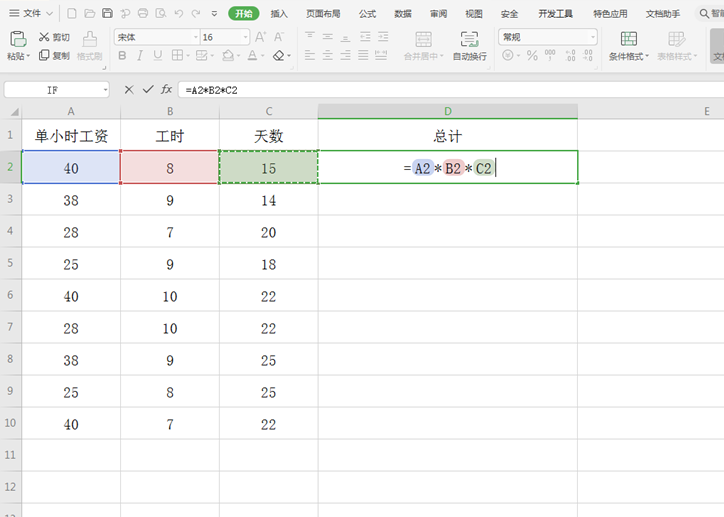Click the fill color bucket swatch
The width and height of the screenshot is (724, 517).
(x=228, y=56)
